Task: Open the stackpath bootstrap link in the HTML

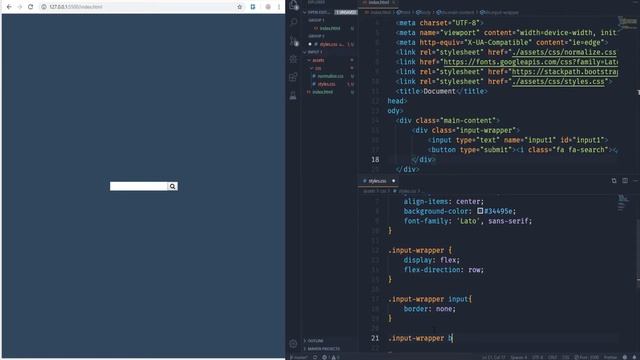Action: click(x=564, y=72)
